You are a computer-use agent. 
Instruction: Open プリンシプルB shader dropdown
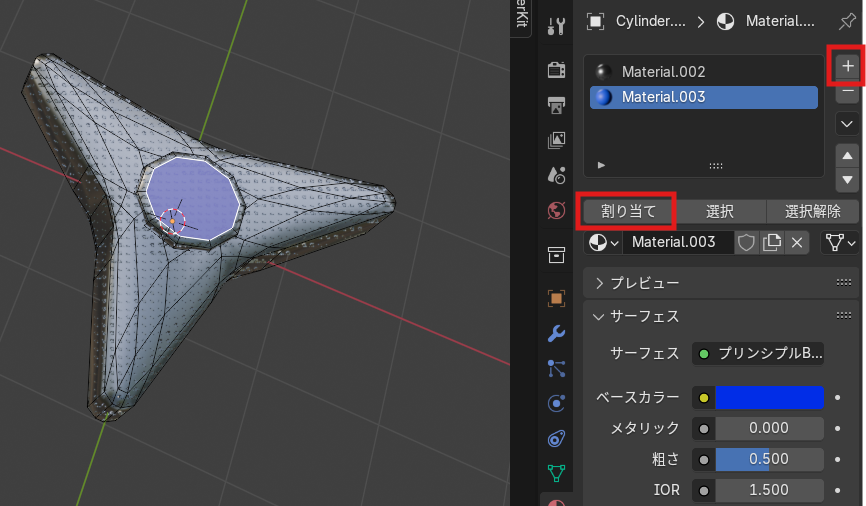click(758, 354)
